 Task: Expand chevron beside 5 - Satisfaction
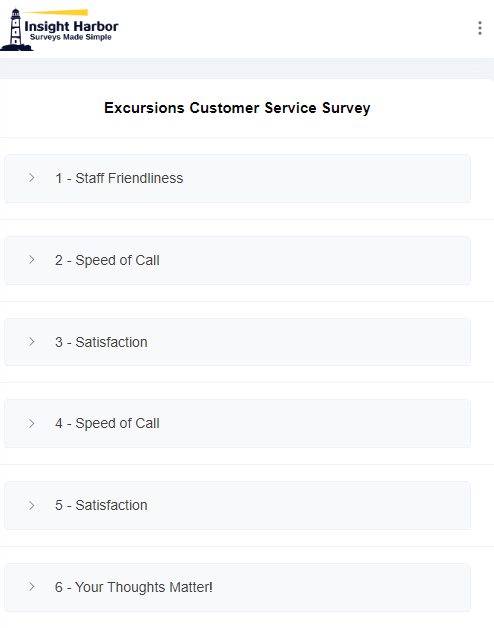click(x=32, y=505)
